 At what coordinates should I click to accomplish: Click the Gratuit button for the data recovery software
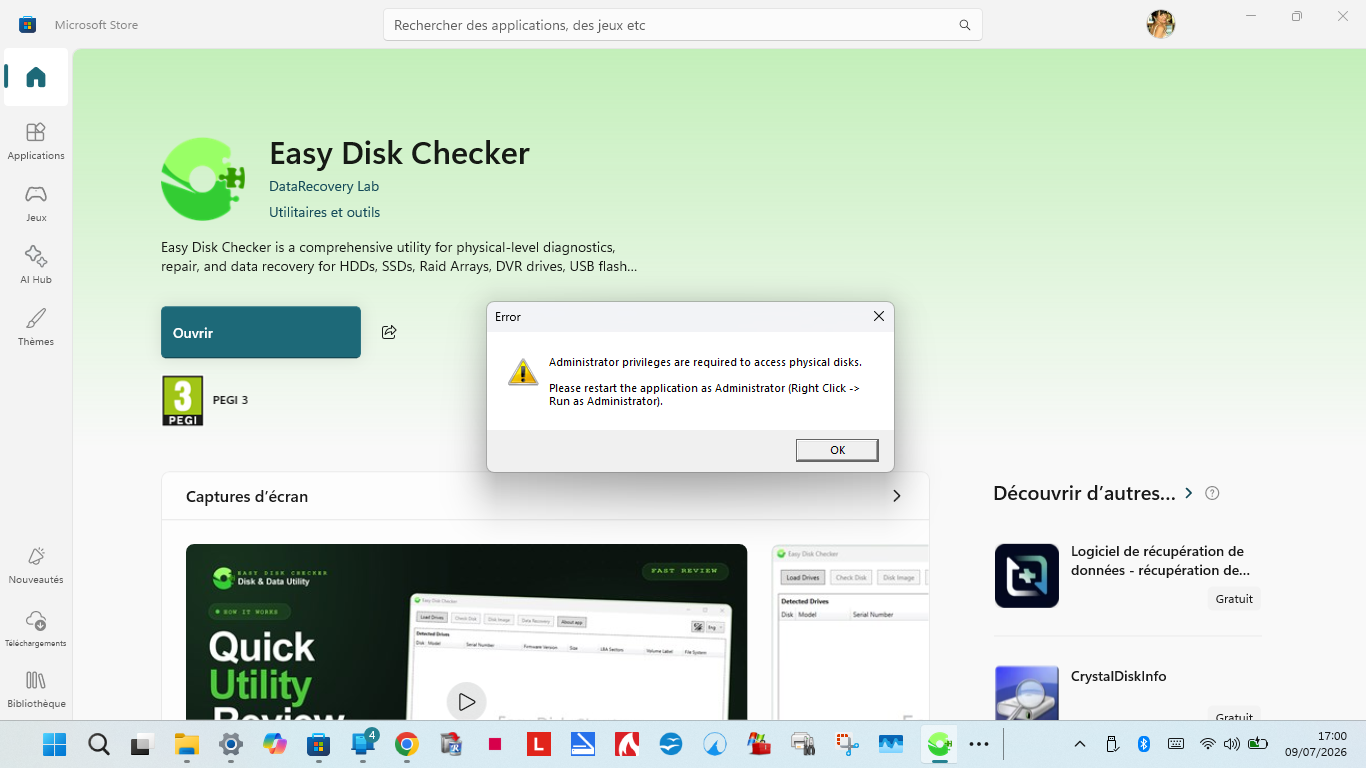pyautogui.click(x=1234, y=599)
